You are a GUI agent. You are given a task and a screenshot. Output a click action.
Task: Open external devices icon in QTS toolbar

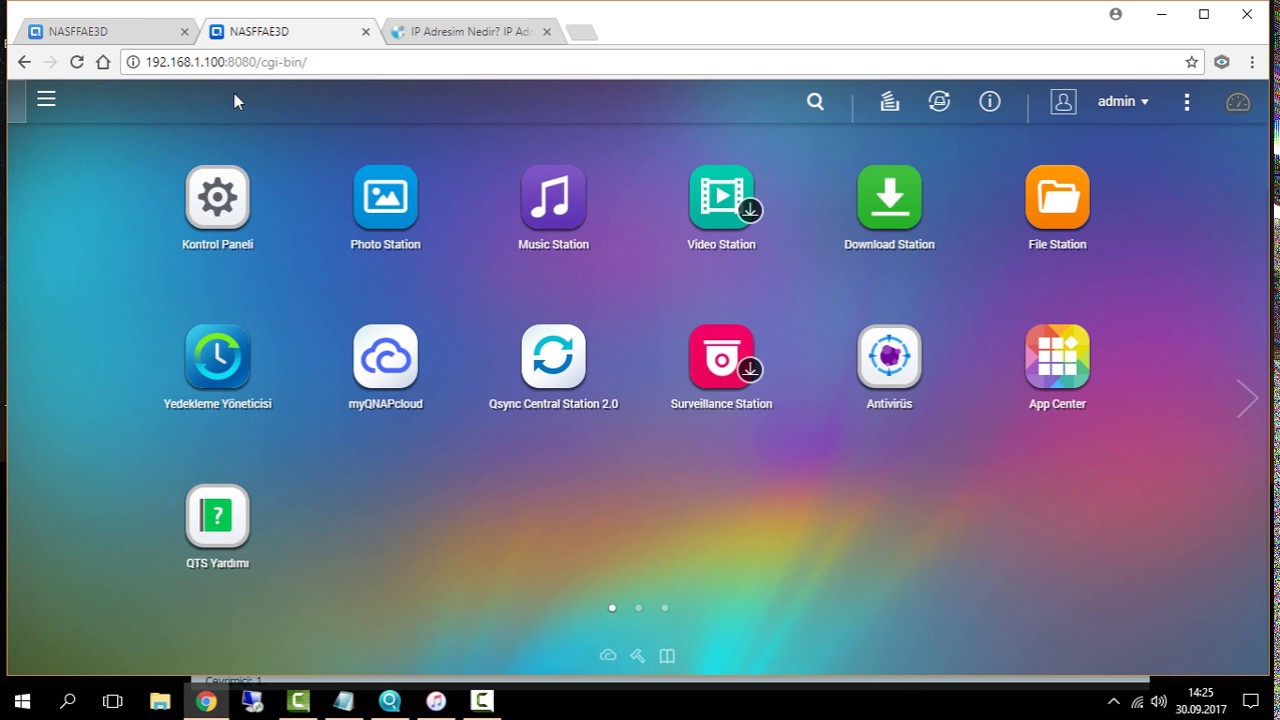(939, 101)
